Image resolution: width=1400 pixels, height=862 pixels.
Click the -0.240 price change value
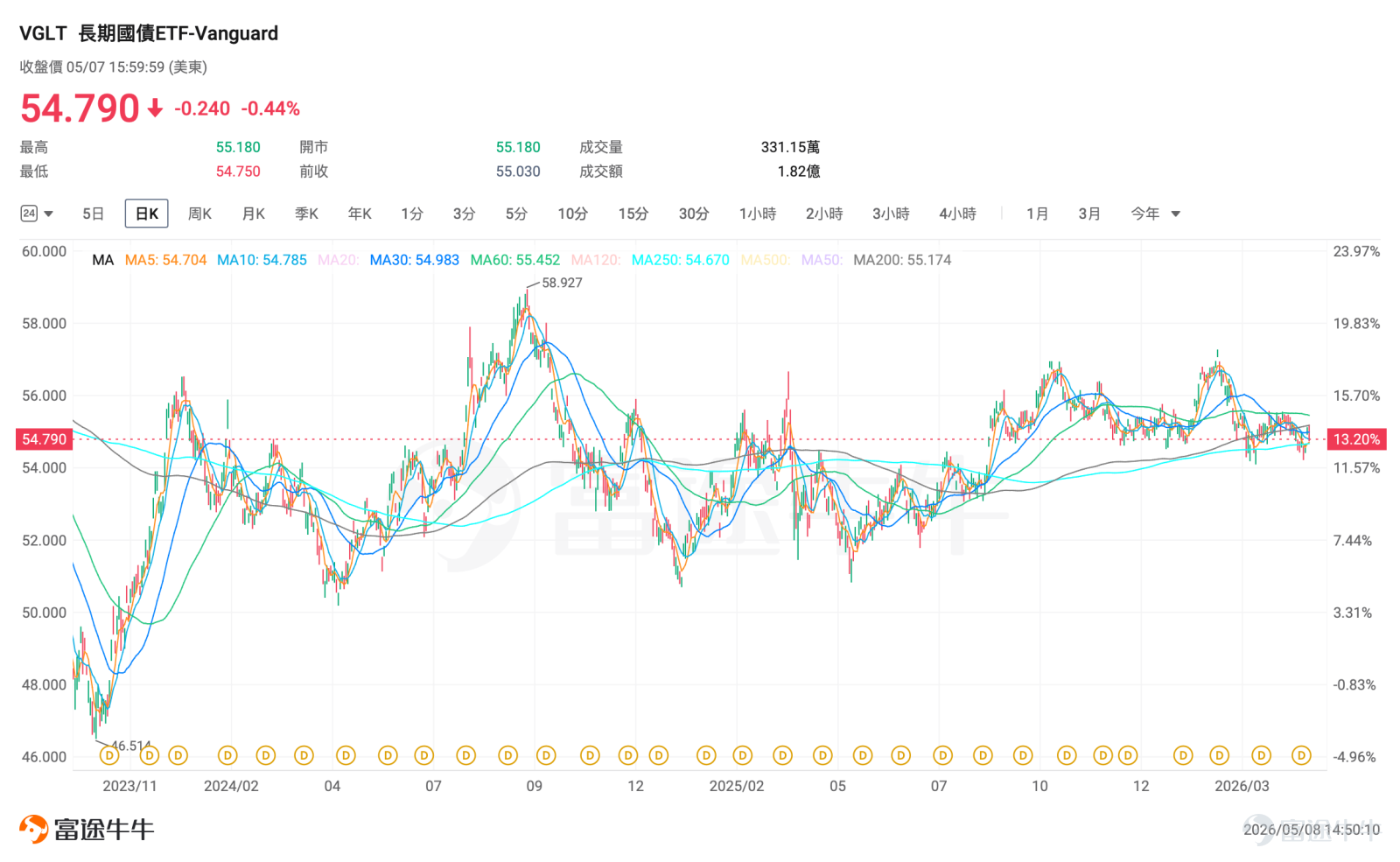[x=202, y=109]
